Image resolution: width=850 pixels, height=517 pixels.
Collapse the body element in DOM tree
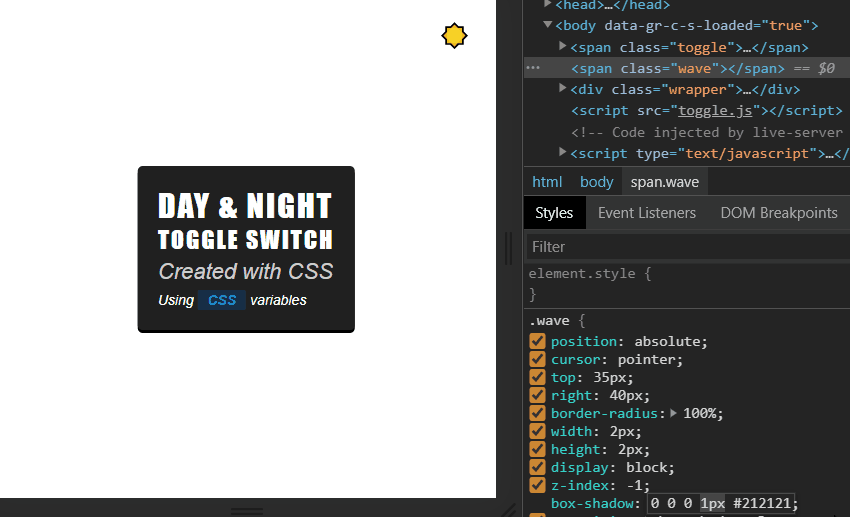548,25
